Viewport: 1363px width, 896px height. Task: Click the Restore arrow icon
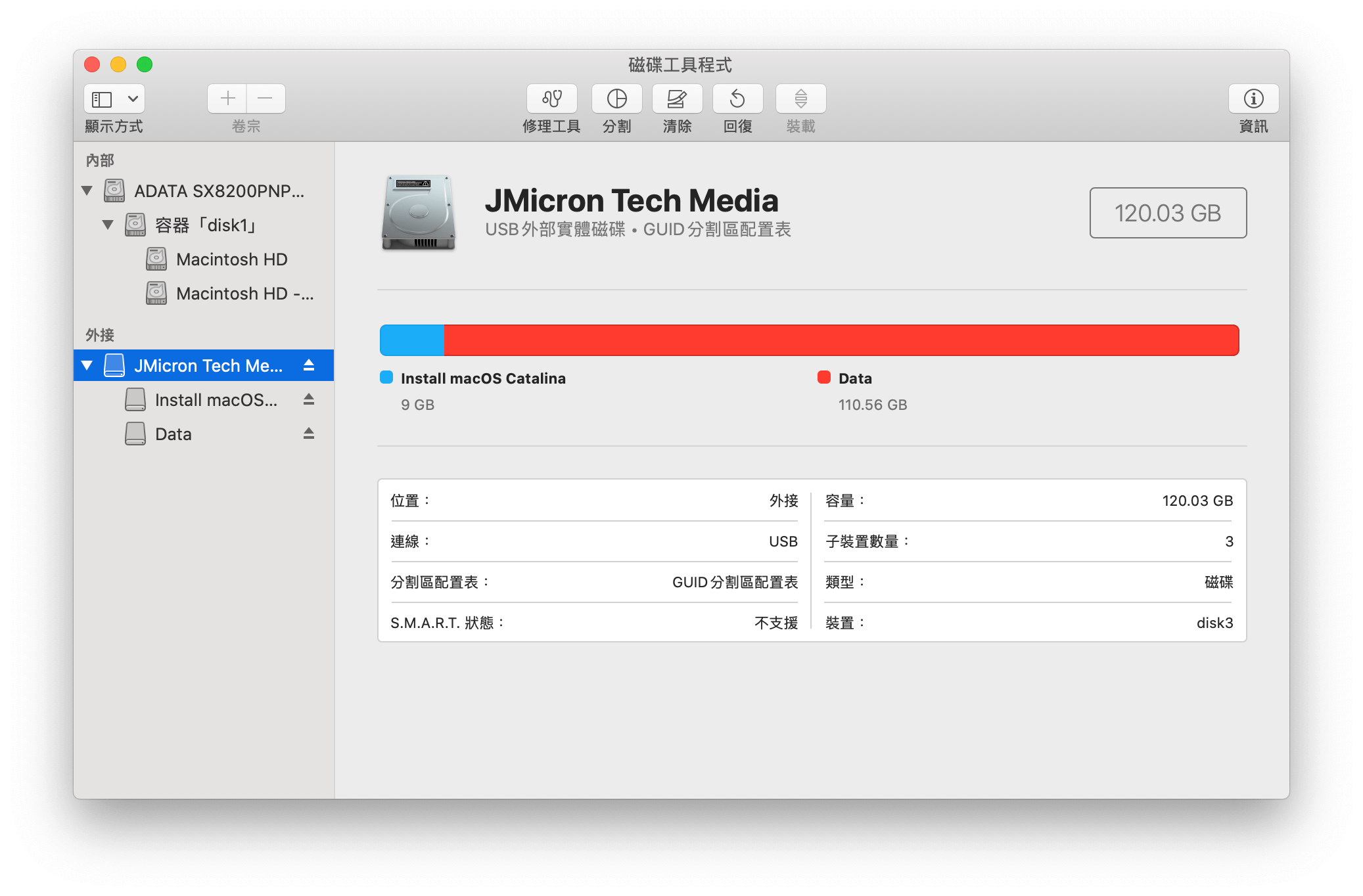tap(737, 99)
